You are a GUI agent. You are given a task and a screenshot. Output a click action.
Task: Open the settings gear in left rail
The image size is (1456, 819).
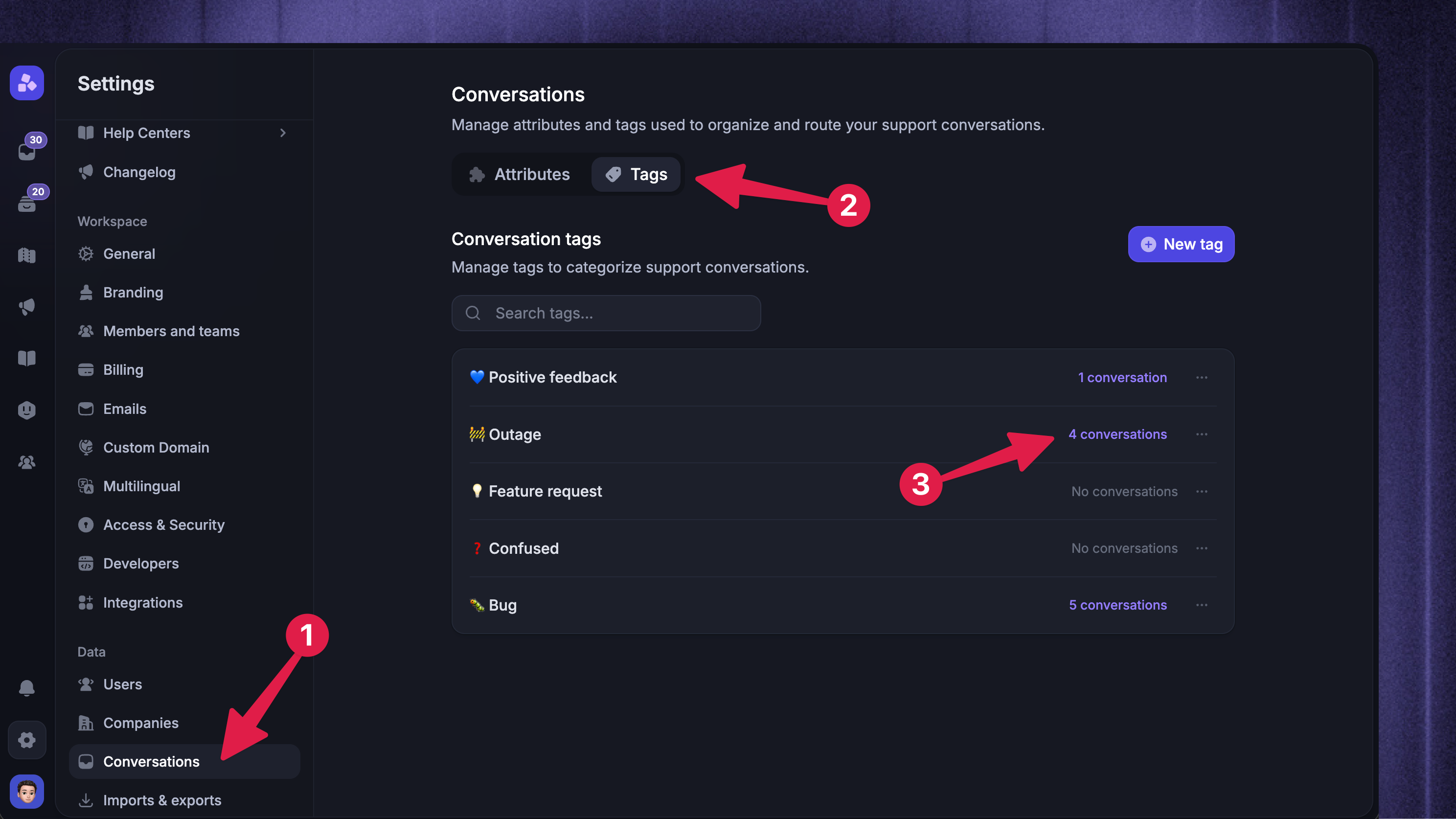point(26,739)
